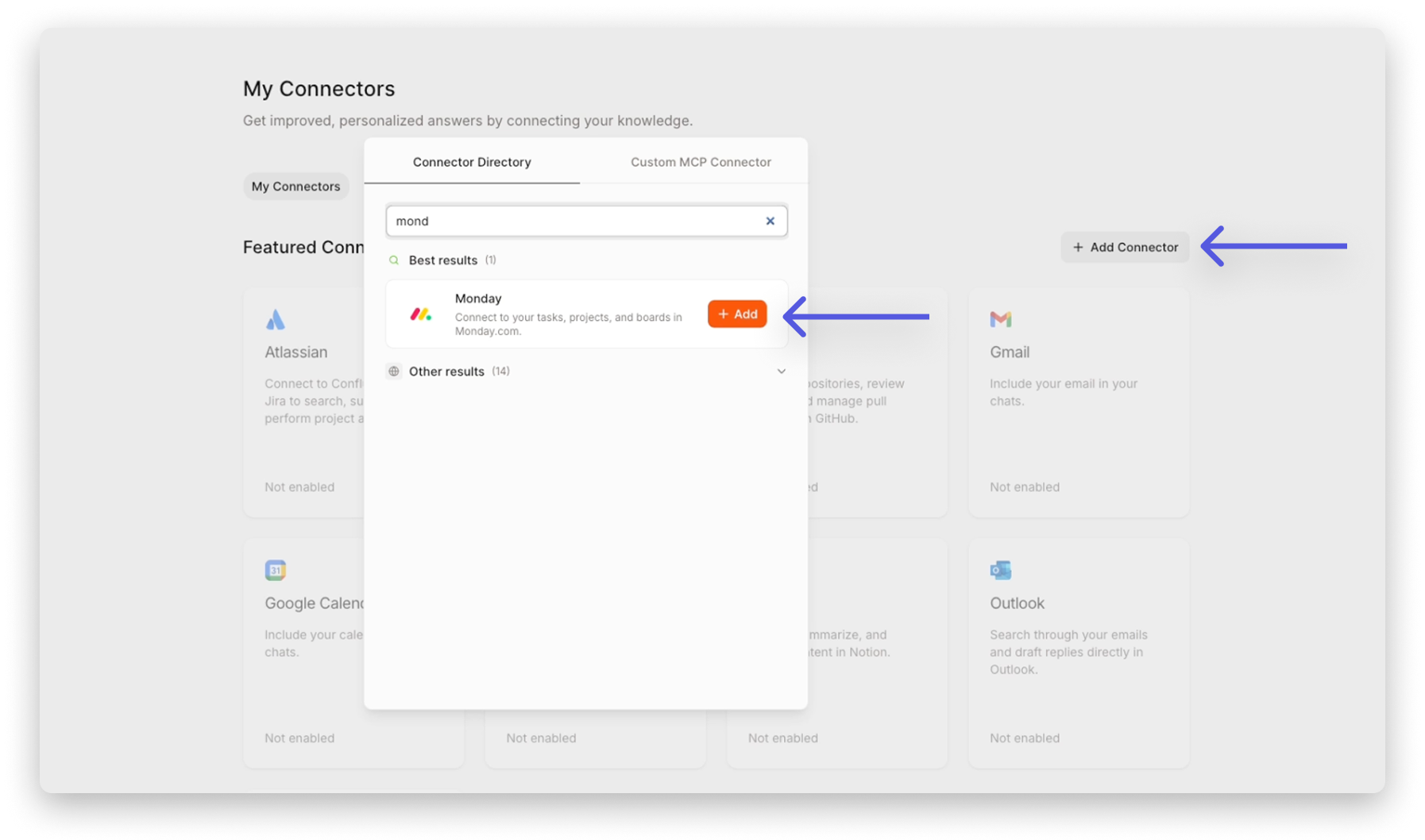
Task: Add the Monday connector
Action: 737,314
